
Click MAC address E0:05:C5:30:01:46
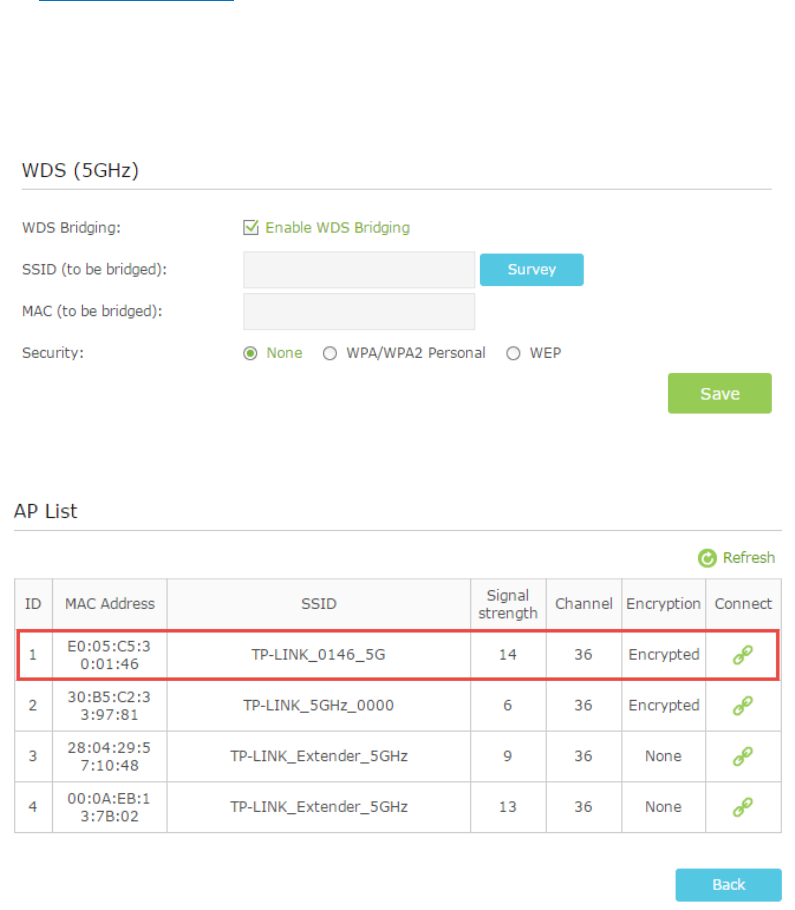tap(109, 655)
